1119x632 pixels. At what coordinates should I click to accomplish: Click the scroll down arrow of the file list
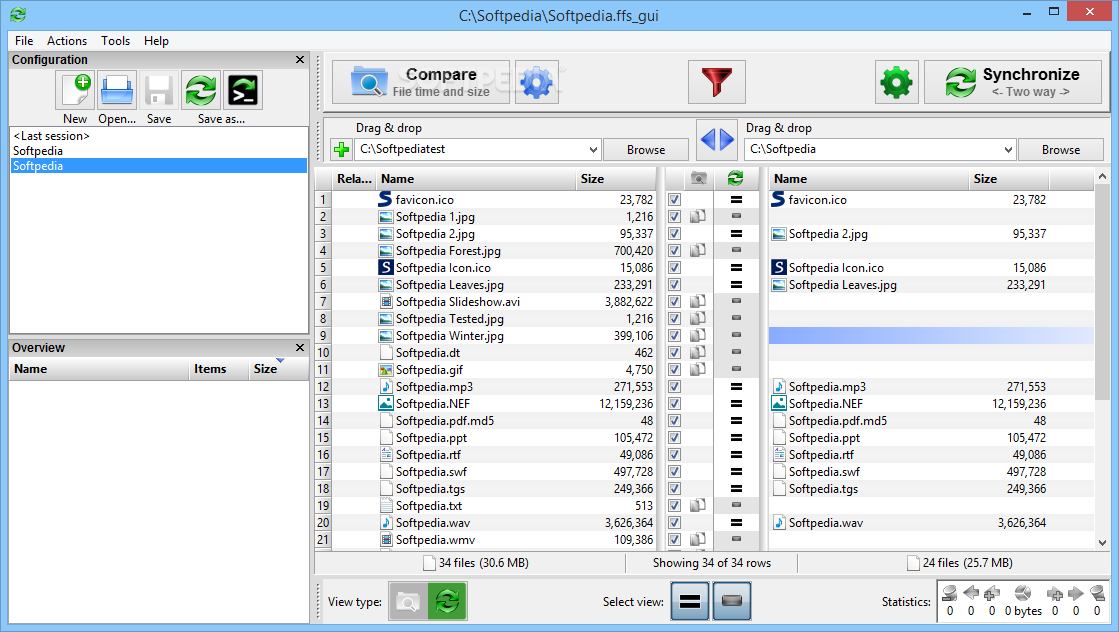1102,542
